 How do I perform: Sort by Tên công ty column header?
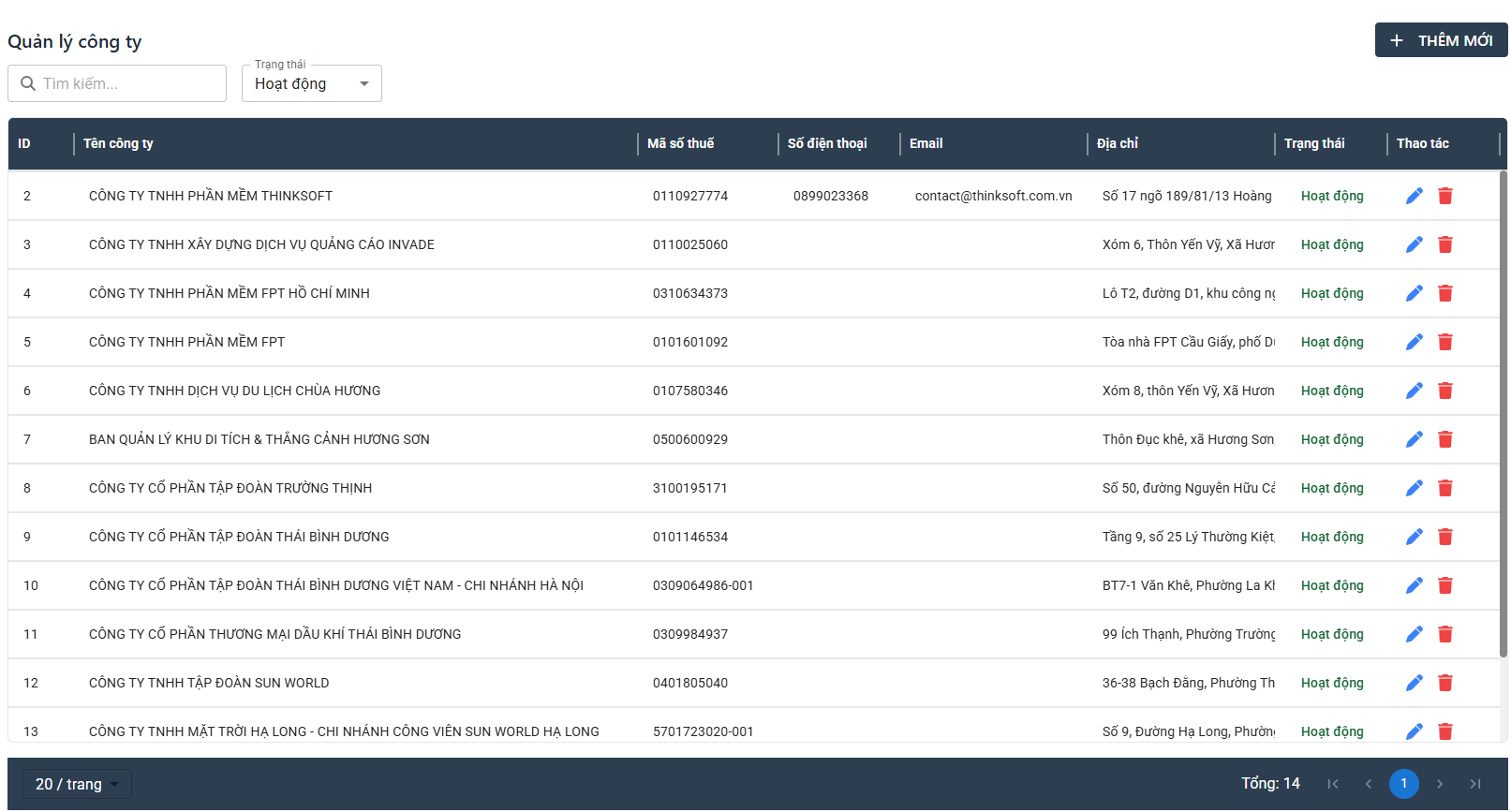[118, 143]
